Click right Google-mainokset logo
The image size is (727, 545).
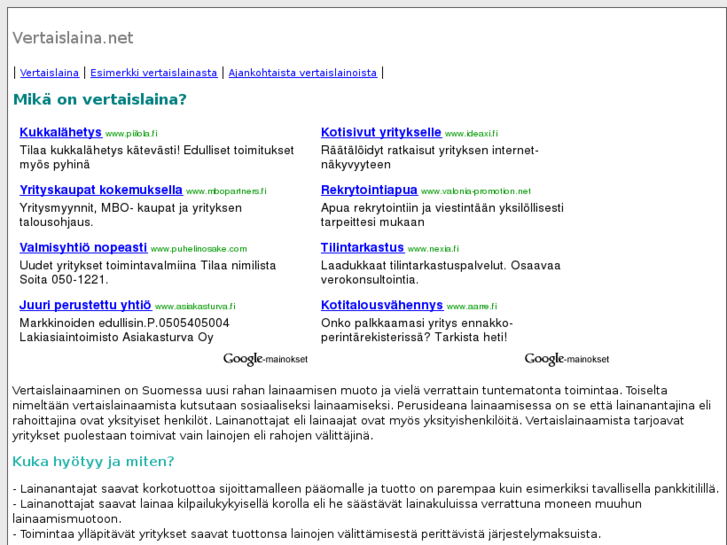[567, 359]
